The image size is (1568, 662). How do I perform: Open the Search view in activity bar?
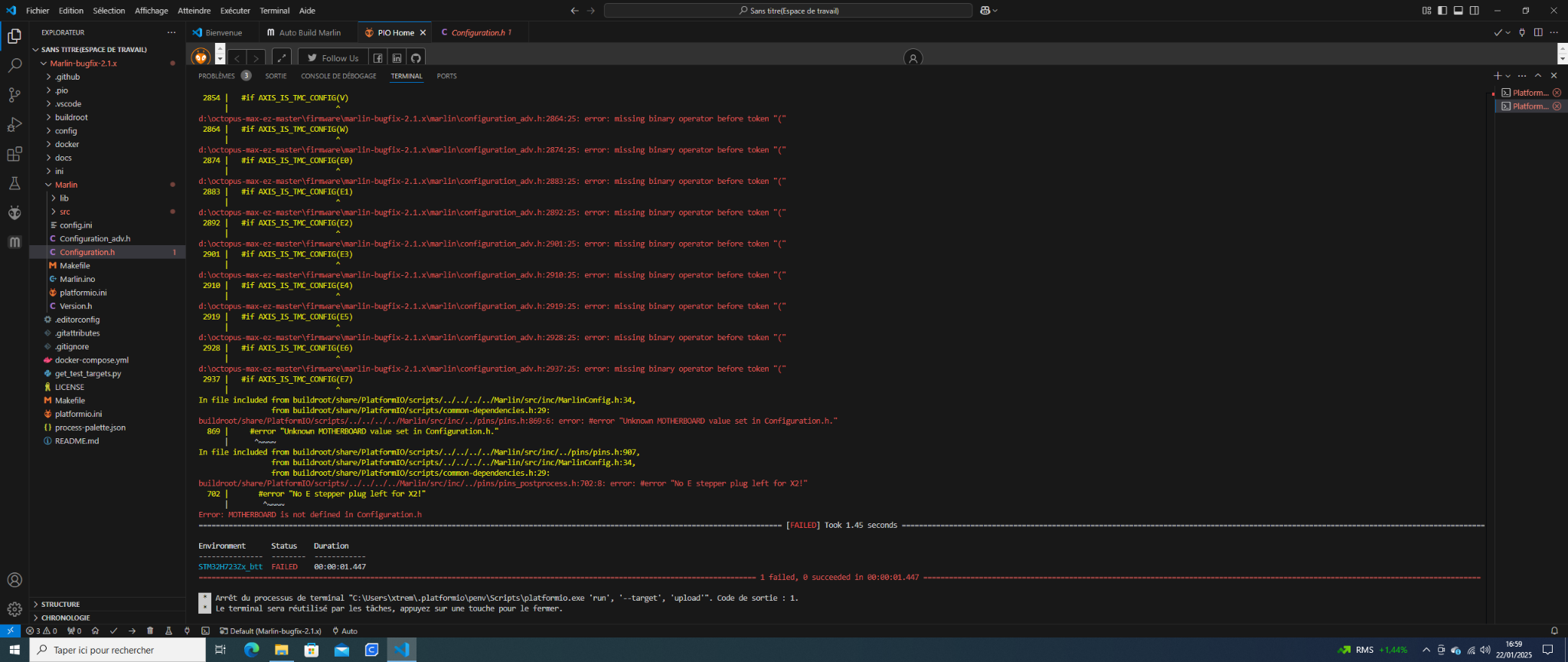[15, 66]
